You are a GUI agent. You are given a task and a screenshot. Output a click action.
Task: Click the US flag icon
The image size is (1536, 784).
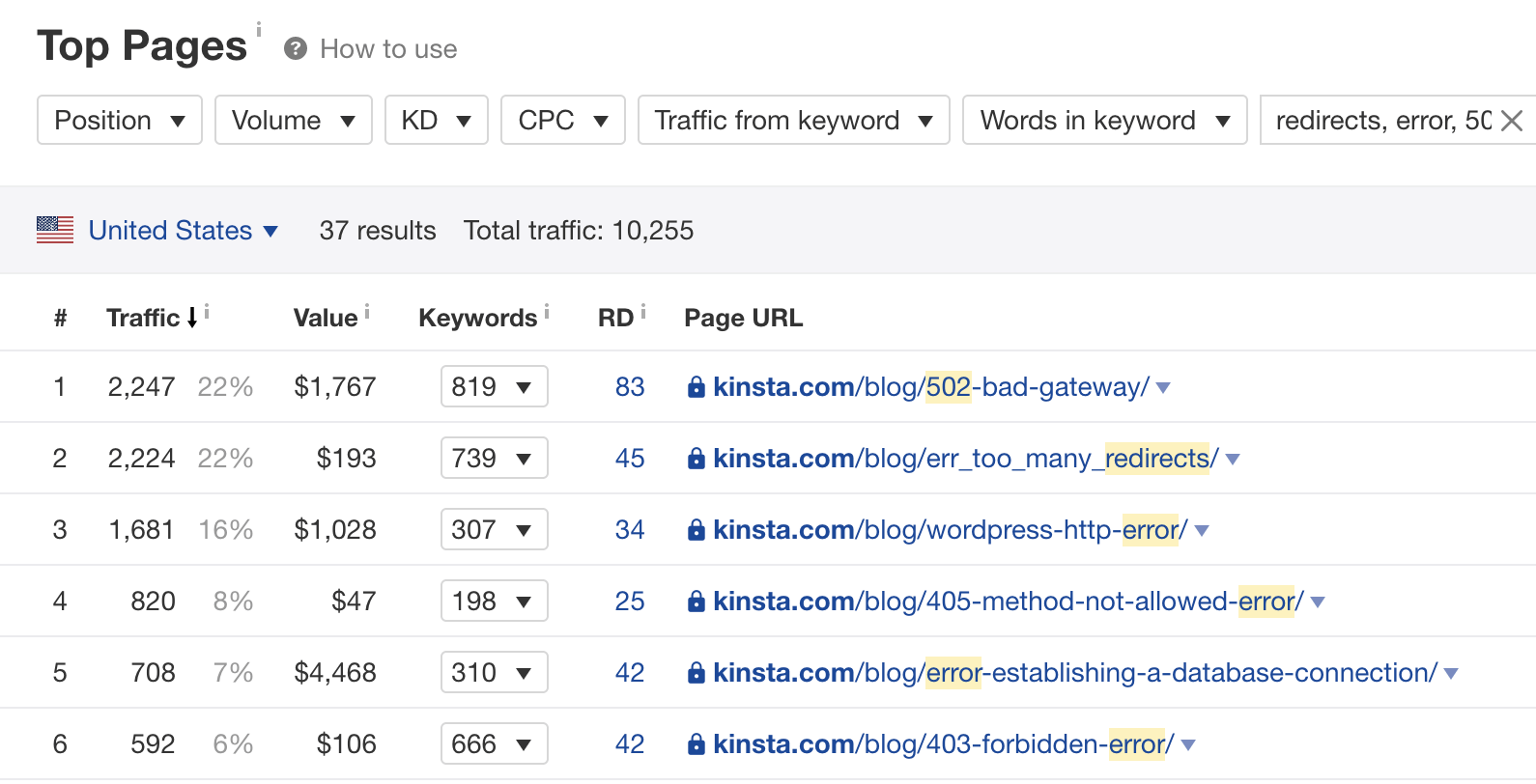pos(55,230)
